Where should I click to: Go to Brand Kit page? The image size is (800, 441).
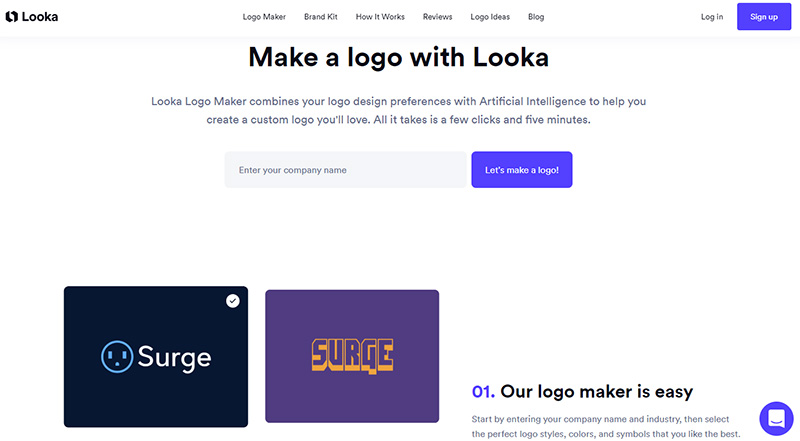321,17
